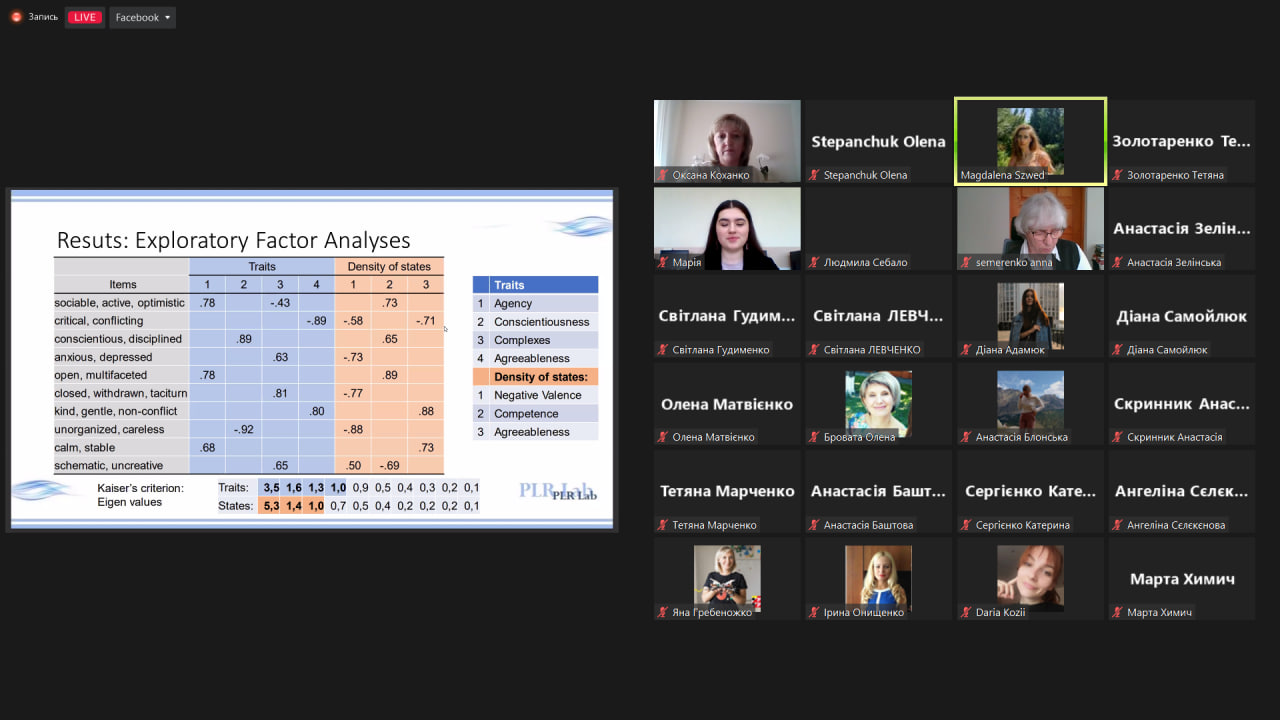Click muted mic icon beside Daria Kozii

966,613
